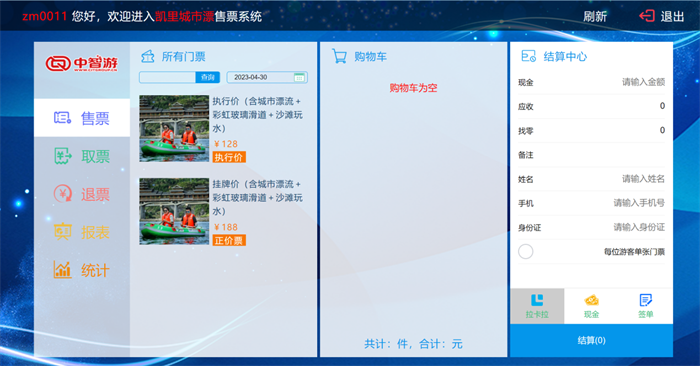Click the 退出 logout icon

click(x=646, y=16)
